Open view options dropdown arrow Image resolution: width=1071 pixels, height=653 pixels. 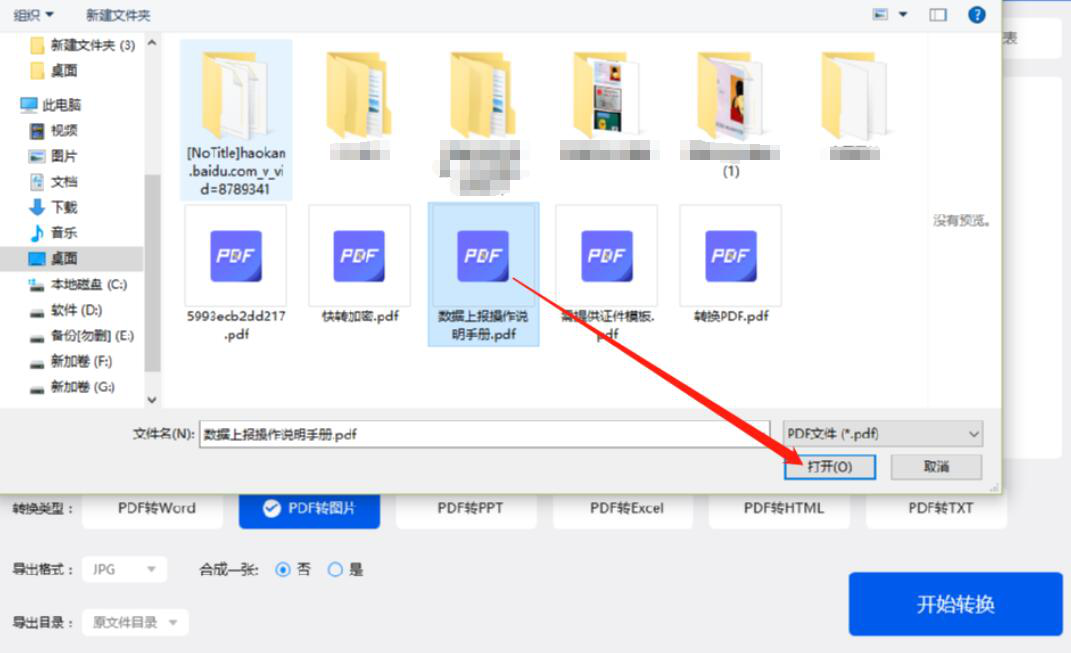point(903,14)
